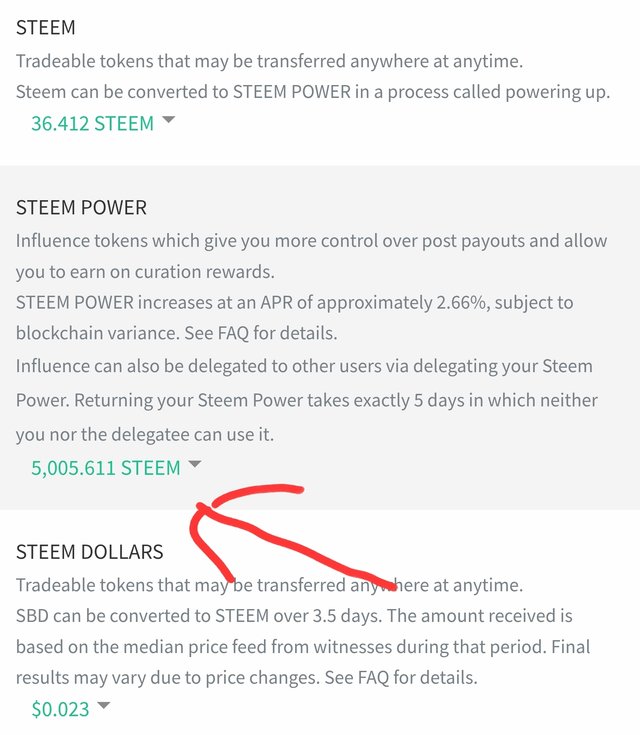Click the STEEM POWER section heading
Viewport: 640px width, 735px height.
[81, 208]
